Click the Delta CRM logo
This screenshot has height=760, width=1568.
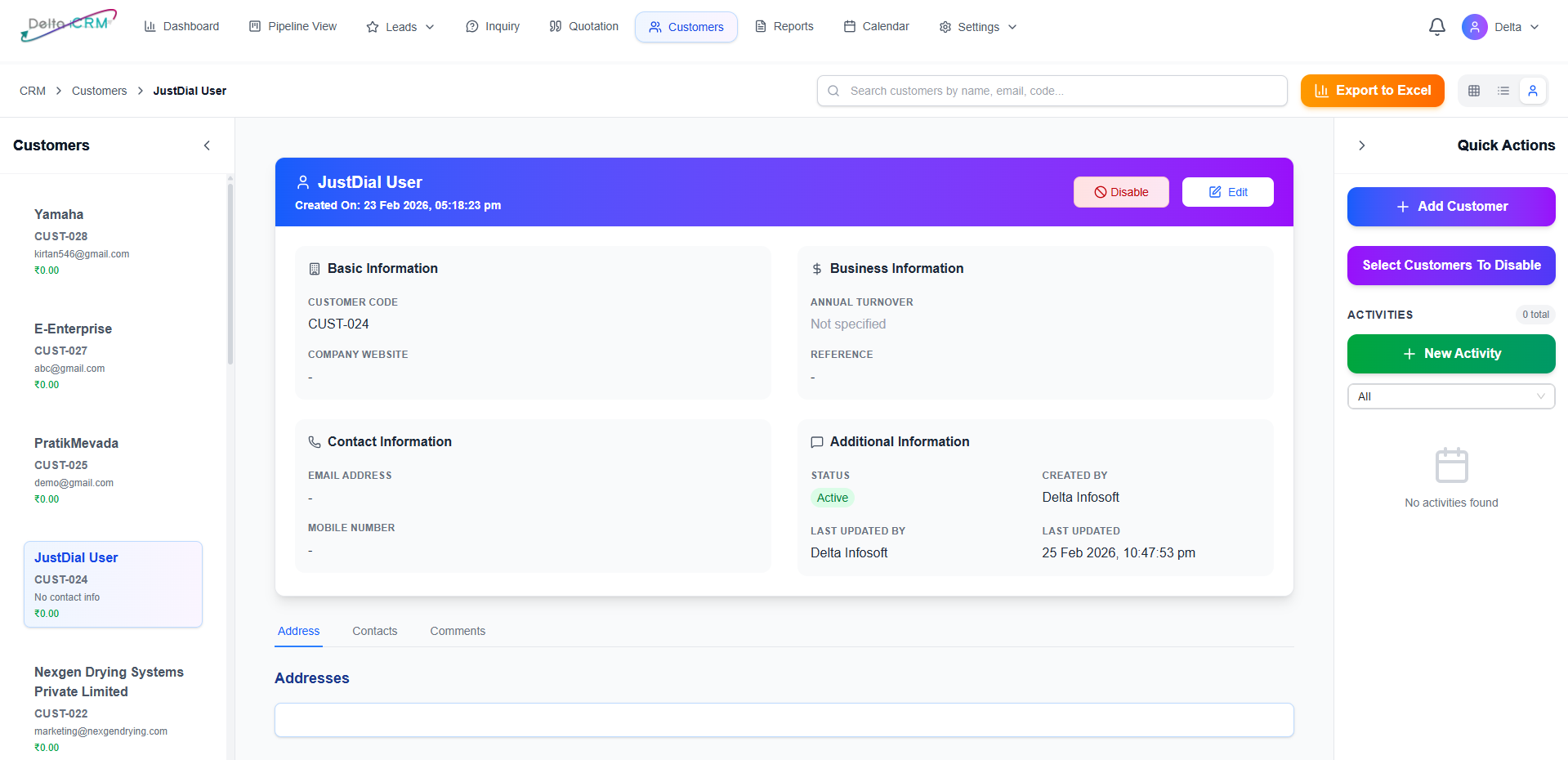pos(69,25)
